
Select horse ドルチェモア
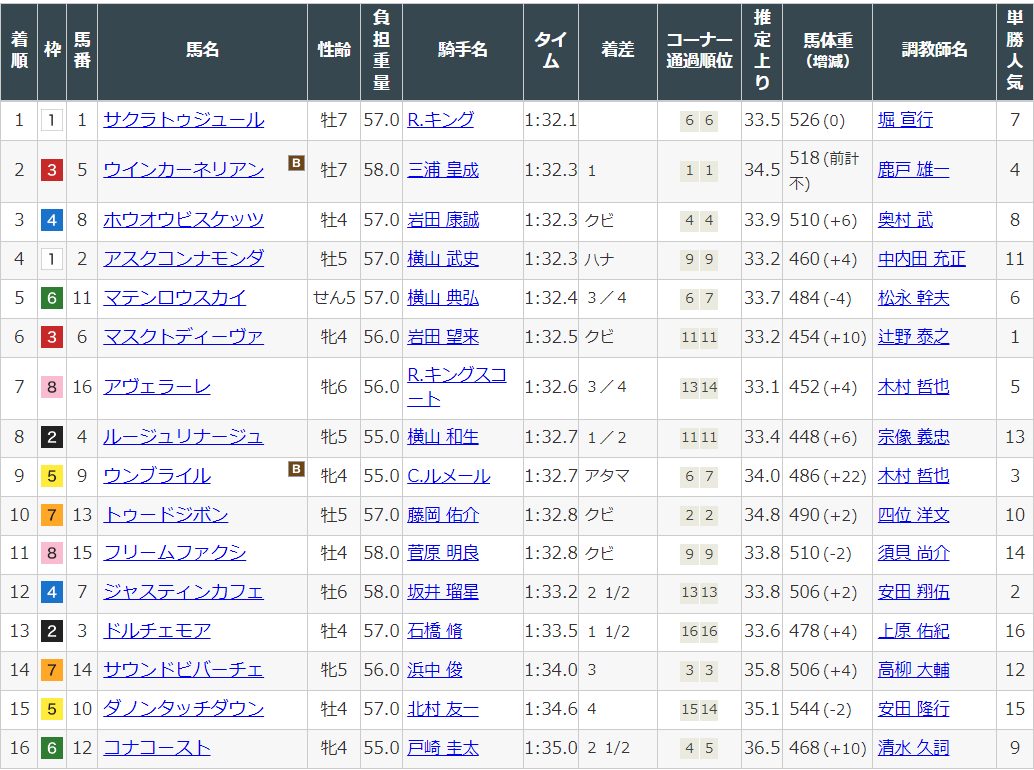click(157, 631)
